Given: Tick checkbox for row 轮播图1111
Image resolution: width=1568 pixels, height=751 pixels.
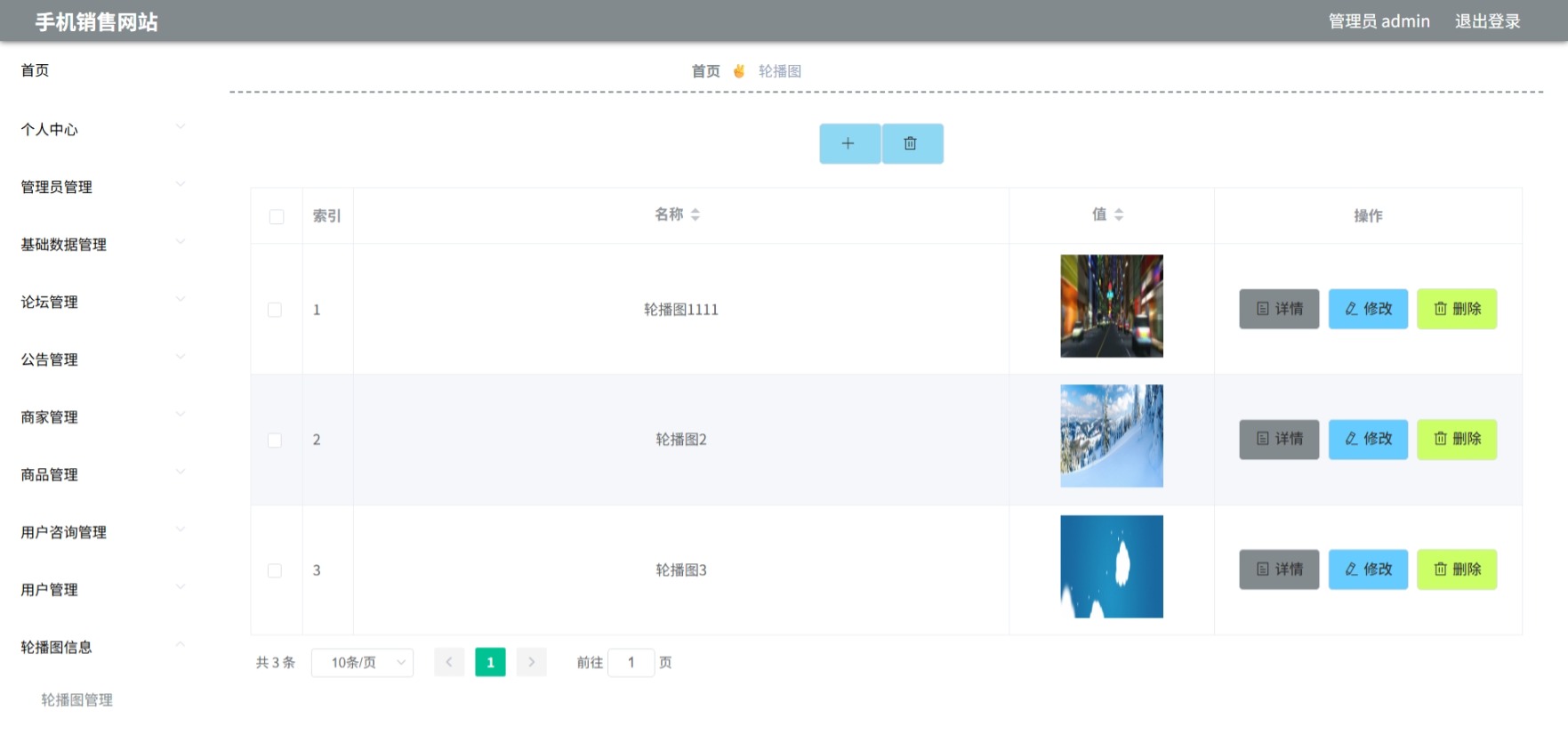Looking at the screenshot, I should coord(275,310).
